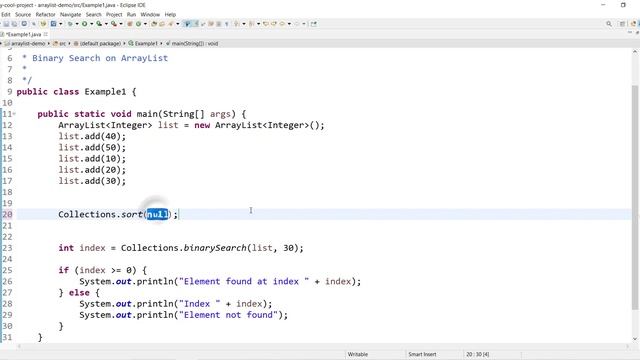This screenshot has width=640, height=360.
Task: Click the scrollbar up arrow
Action: [635, 52]
